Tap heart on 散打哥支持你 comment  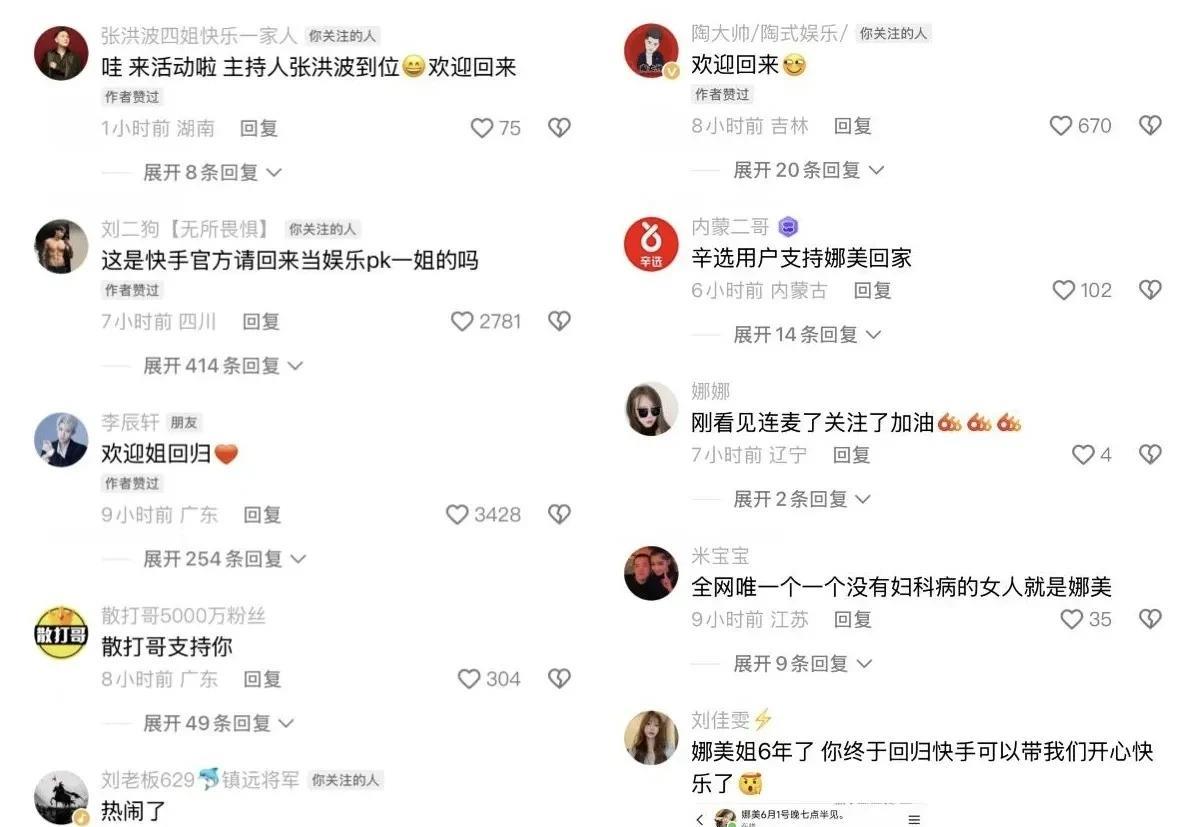(x=469, y=679)
